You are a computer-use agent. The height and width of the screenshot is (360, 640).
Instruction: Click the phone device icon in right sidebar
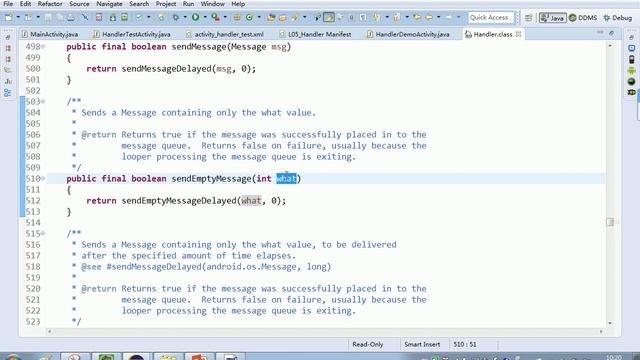[x=631, y=59]
